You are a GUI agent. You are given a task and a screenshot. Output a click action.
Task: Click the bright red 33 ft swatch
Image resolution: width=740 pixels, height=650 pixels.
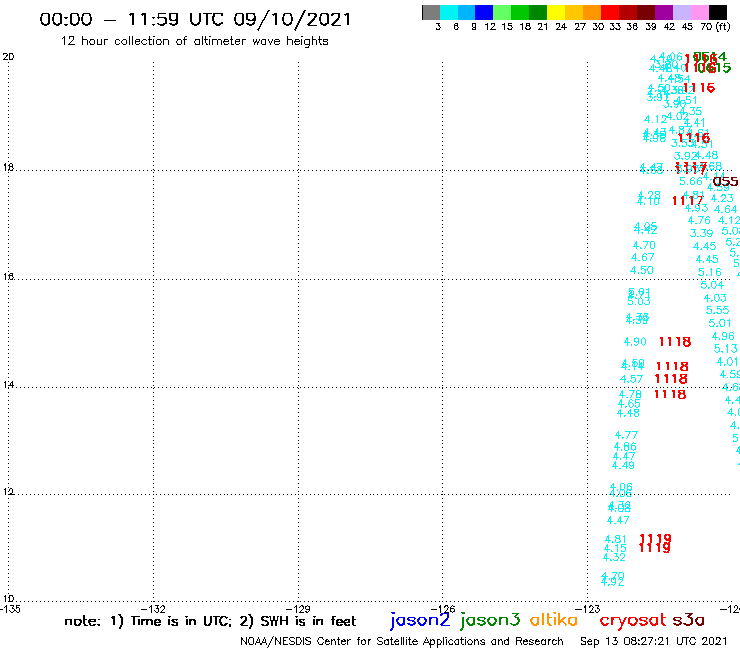610,12
